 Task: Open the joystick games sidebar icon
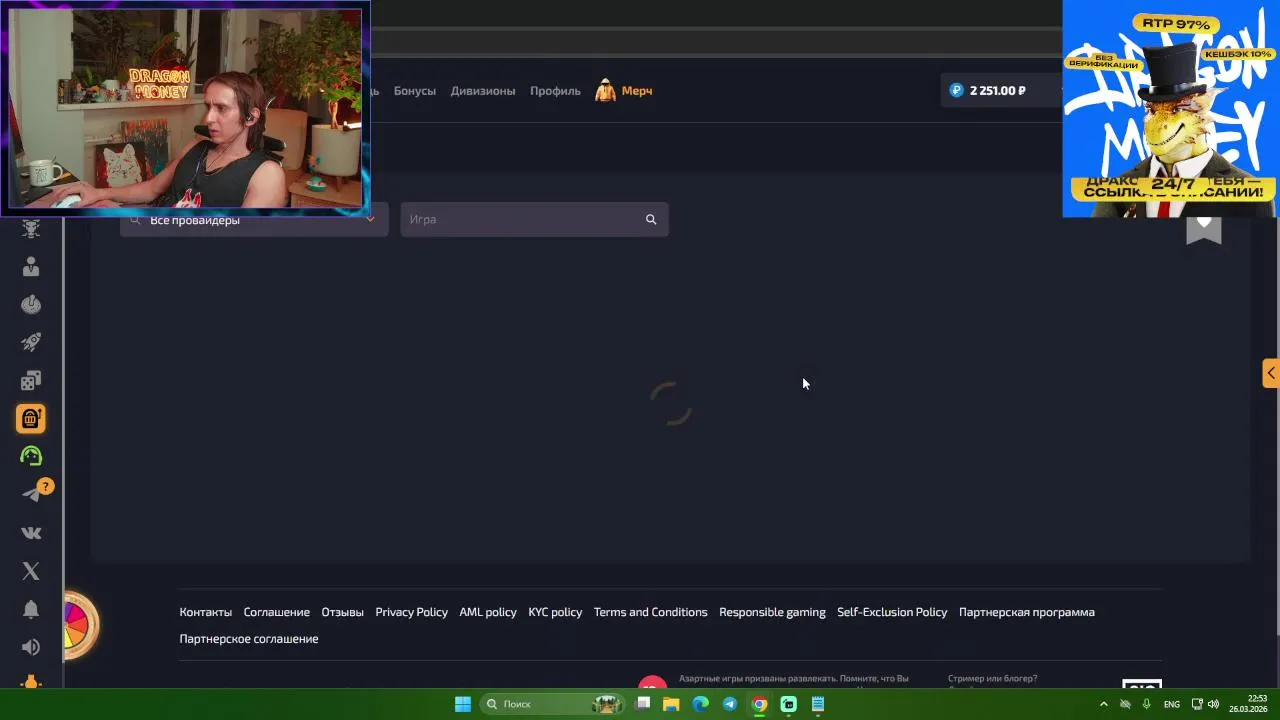pos(31,304)
